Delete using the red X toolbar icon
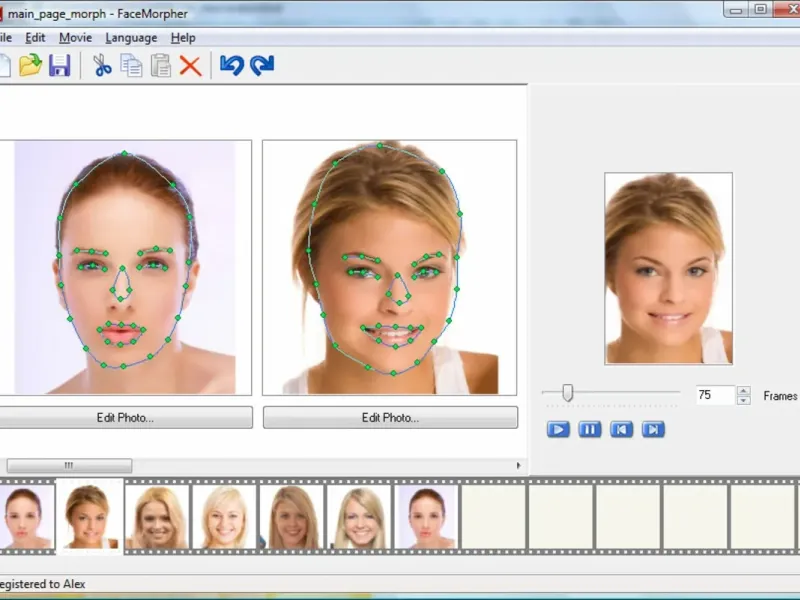 click(190, 66)
